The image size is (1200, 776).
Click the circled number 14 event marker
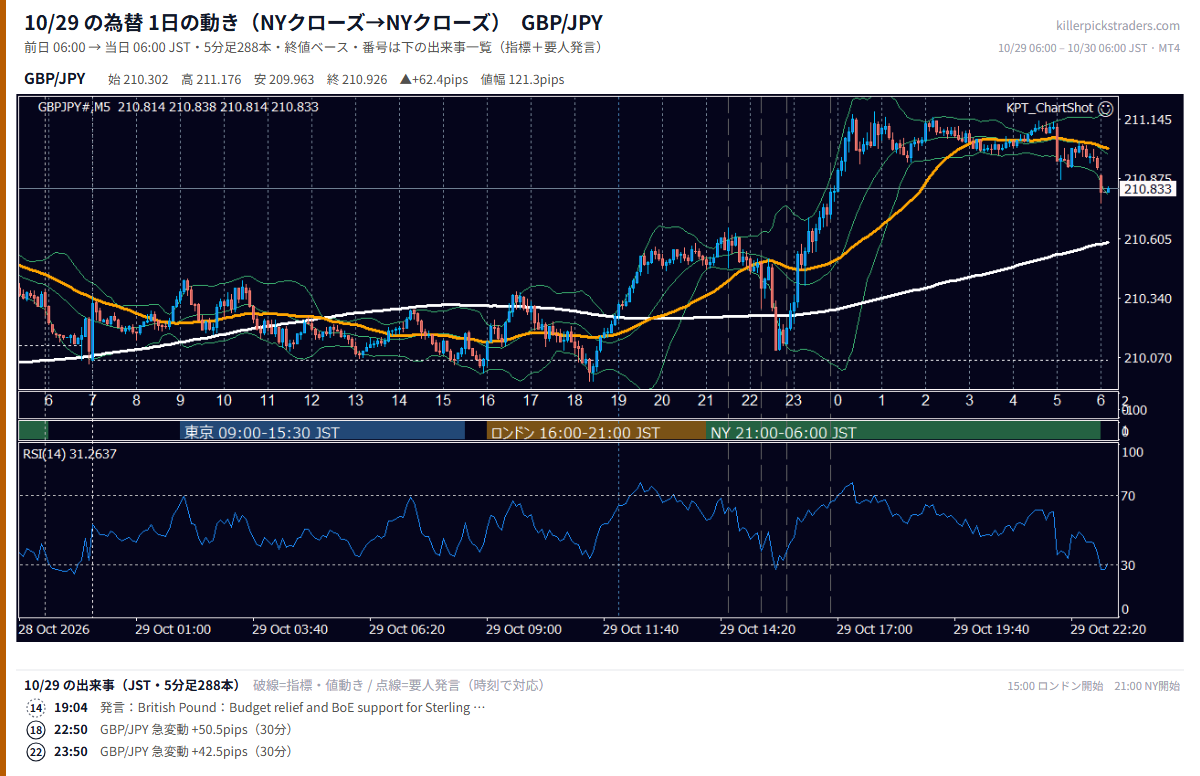pyautogui.click(x=36, y=708)
